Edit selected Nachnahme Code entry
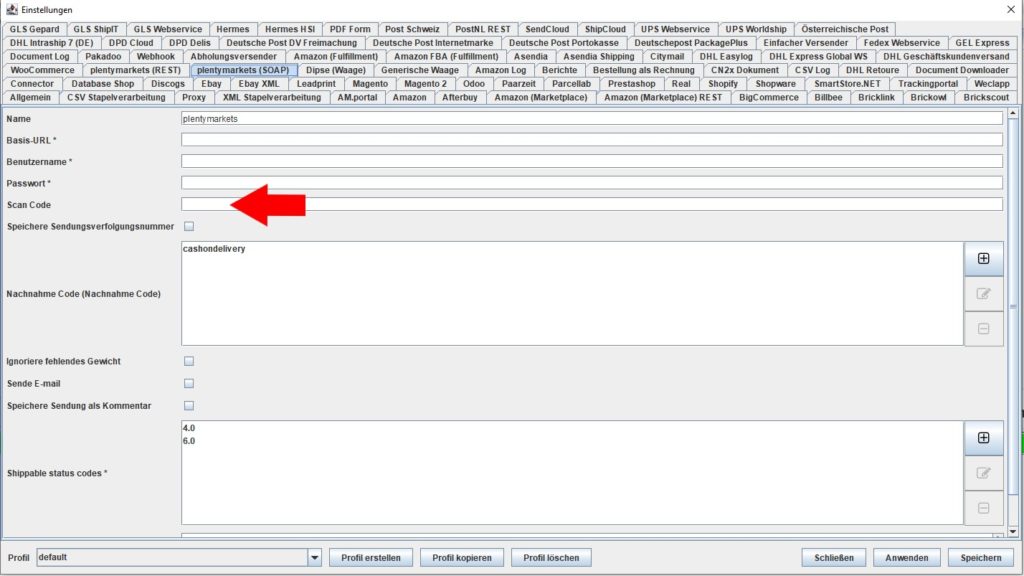Screen dimensions: 1024x576 984,294
